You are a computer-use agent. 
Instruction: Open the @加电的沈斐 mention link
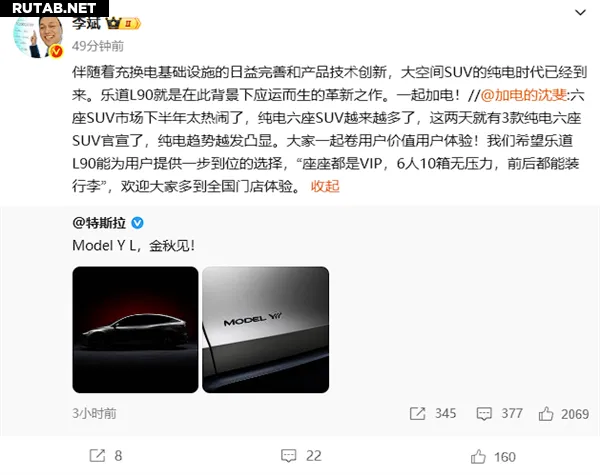[523, 95]
